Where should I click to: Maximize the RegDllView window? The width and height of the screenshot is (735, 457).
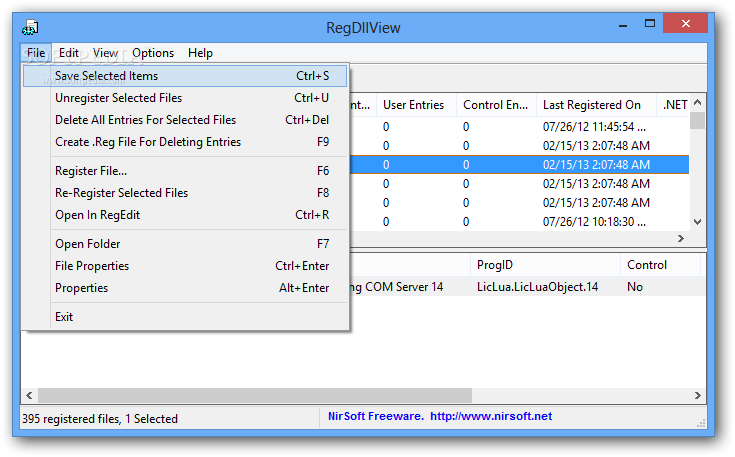coord(650,23)
